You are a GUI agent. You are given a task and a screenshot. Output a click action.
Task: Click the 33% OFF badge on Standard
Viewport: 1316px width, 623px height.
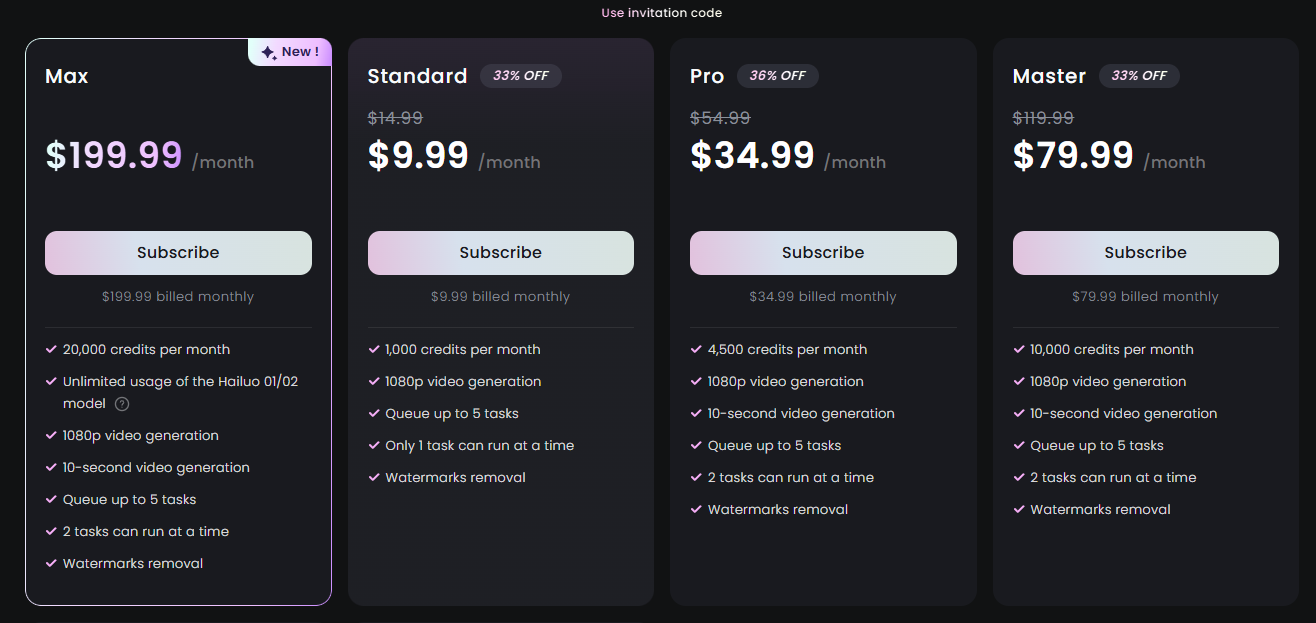pyautogui.click(x=521, y=76)
